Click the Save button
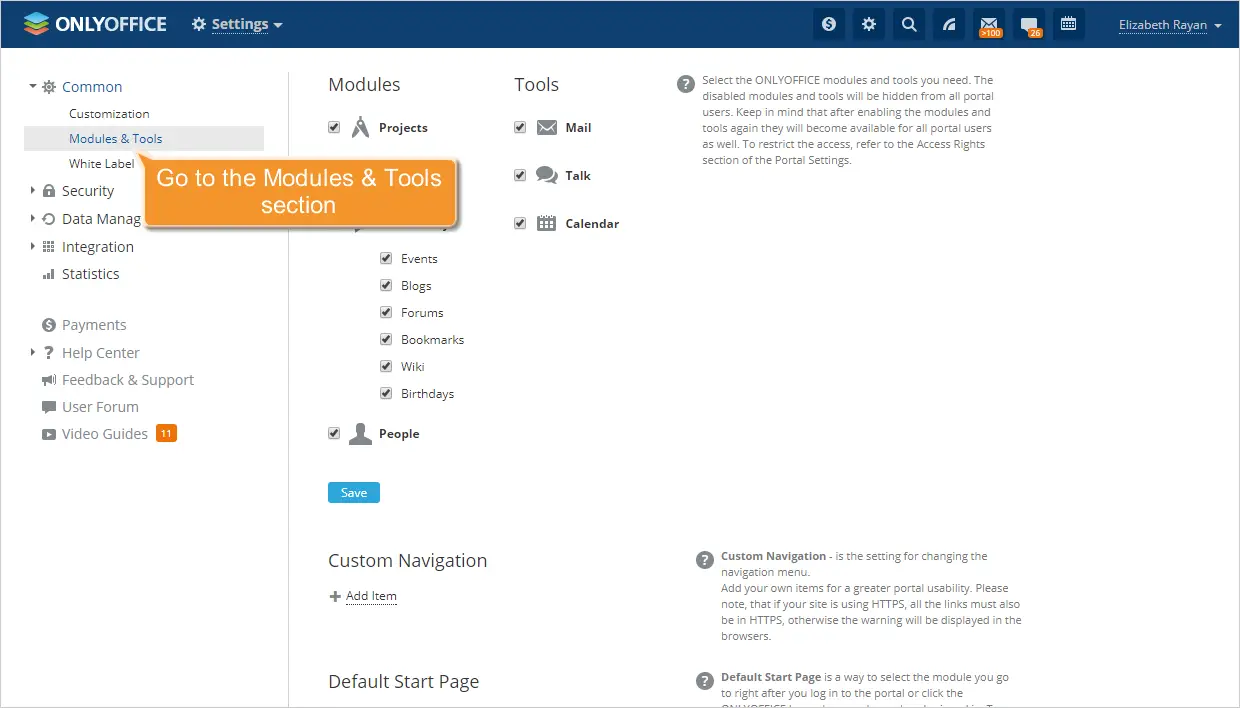 tap(354, 493)
